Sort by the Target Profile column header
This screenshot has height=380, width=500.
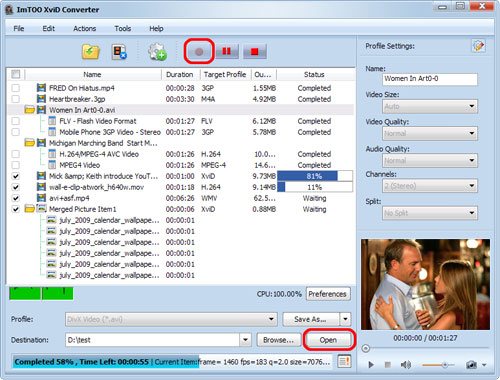tap(225, 74)
